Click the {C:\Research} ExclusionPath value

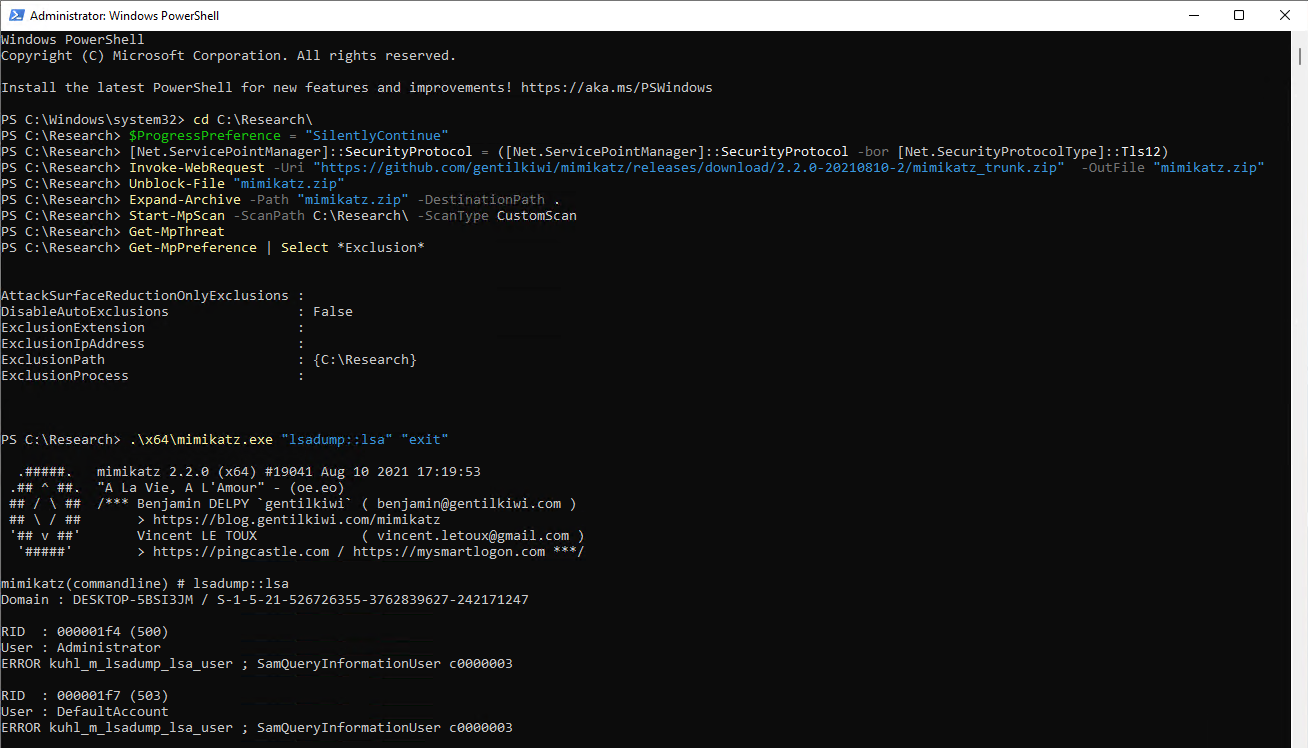pos(365,360)
